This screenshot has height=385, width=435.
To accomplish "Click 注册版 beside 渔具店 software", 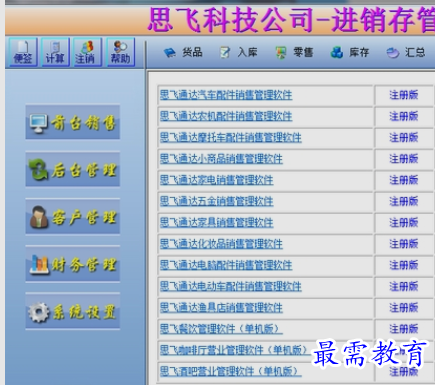I will pyautogui.click(x=404, y=308).
